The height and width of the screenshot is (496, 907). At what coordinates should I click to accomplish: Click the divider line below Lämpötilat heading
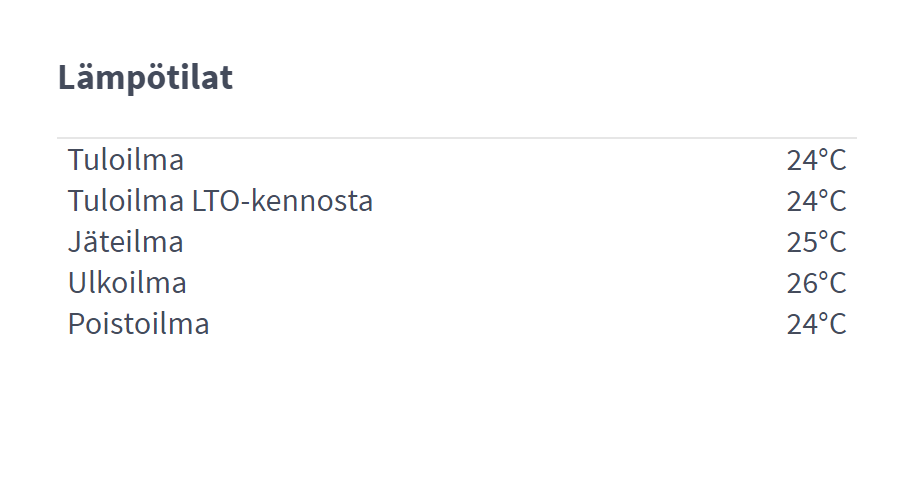point(456,138)
